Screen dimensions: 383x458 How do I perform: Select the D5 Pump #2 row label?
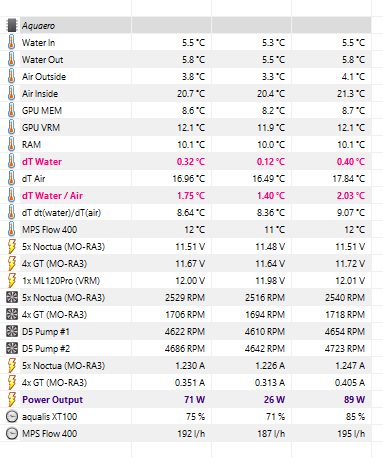tap(46, 349)
